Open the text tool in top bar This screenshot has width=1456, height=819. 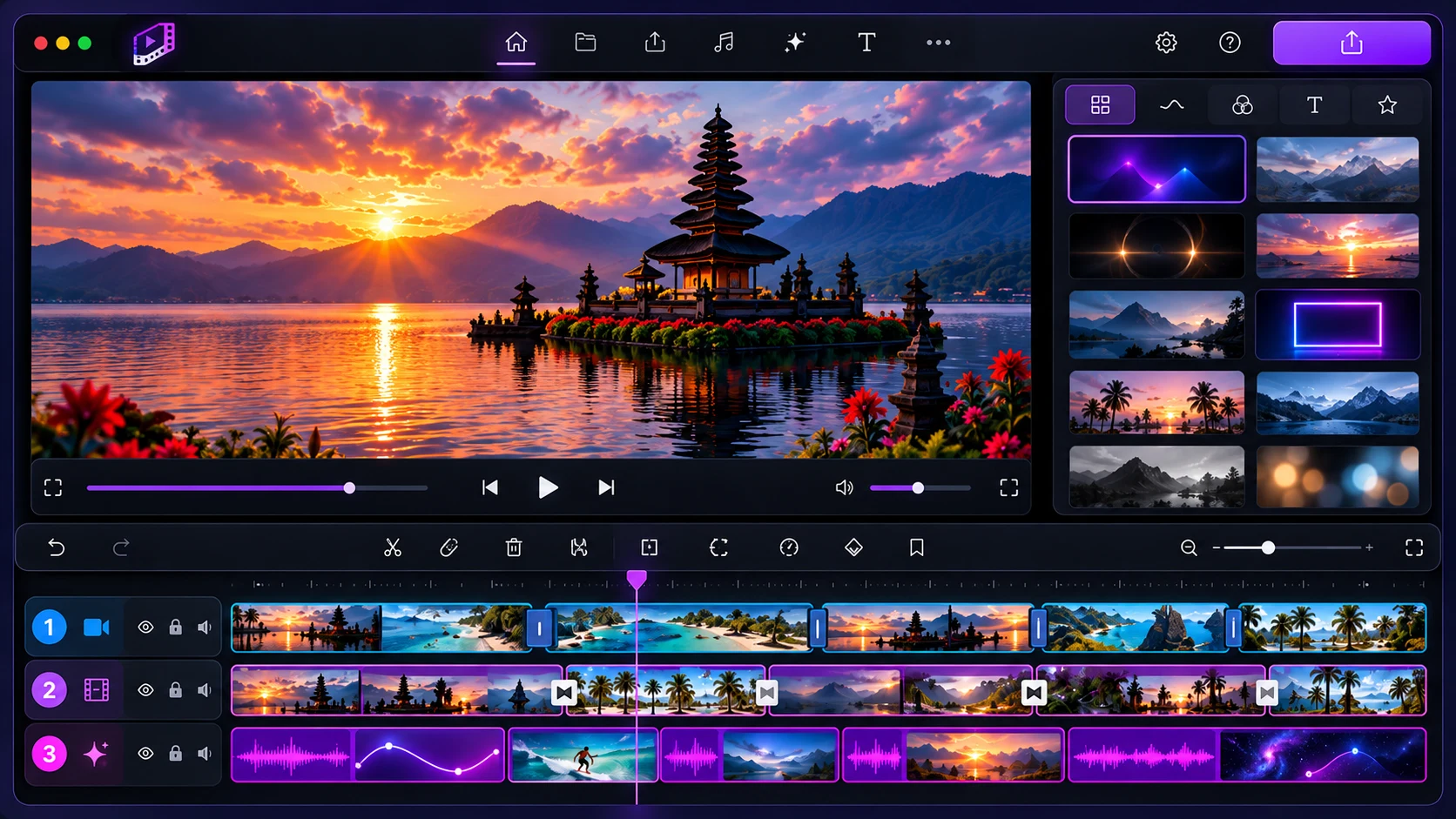(x=866, y=42)
